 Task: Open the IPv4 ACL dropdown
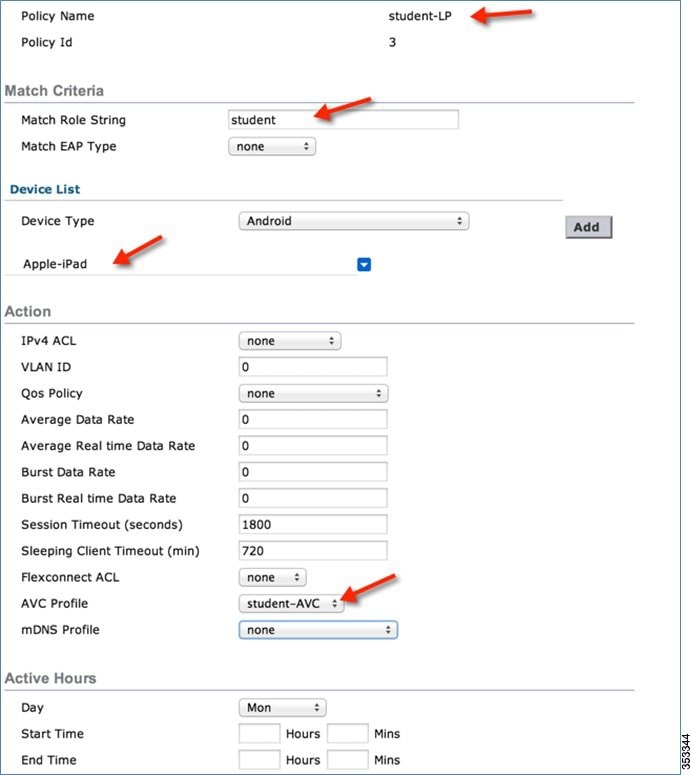tap(290, 341)
